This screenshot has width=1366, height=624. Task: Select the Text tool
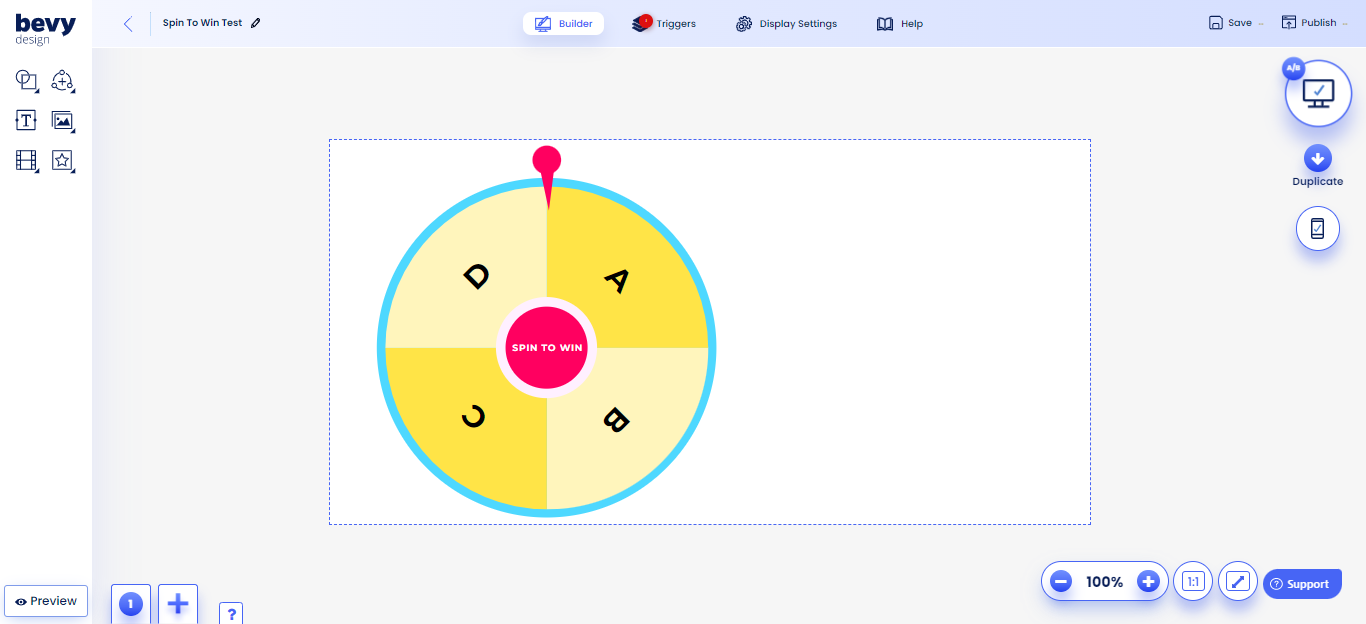[x=26, y=120]
